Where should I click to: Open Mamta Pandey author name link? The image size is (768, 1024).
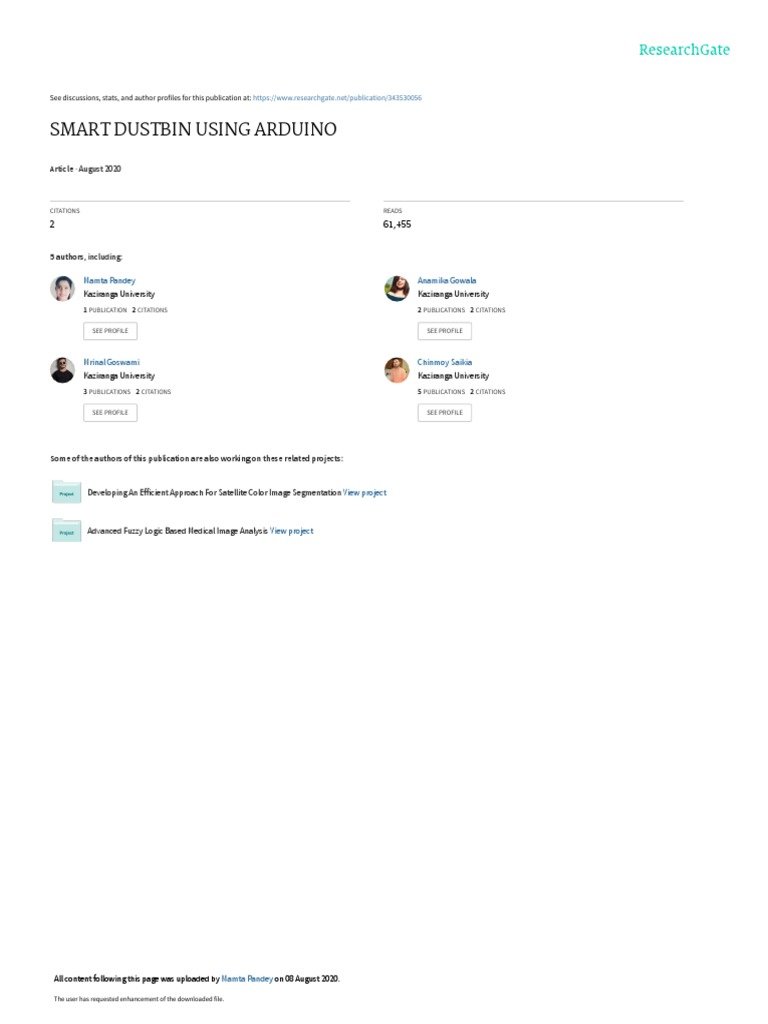pos(109,280)
